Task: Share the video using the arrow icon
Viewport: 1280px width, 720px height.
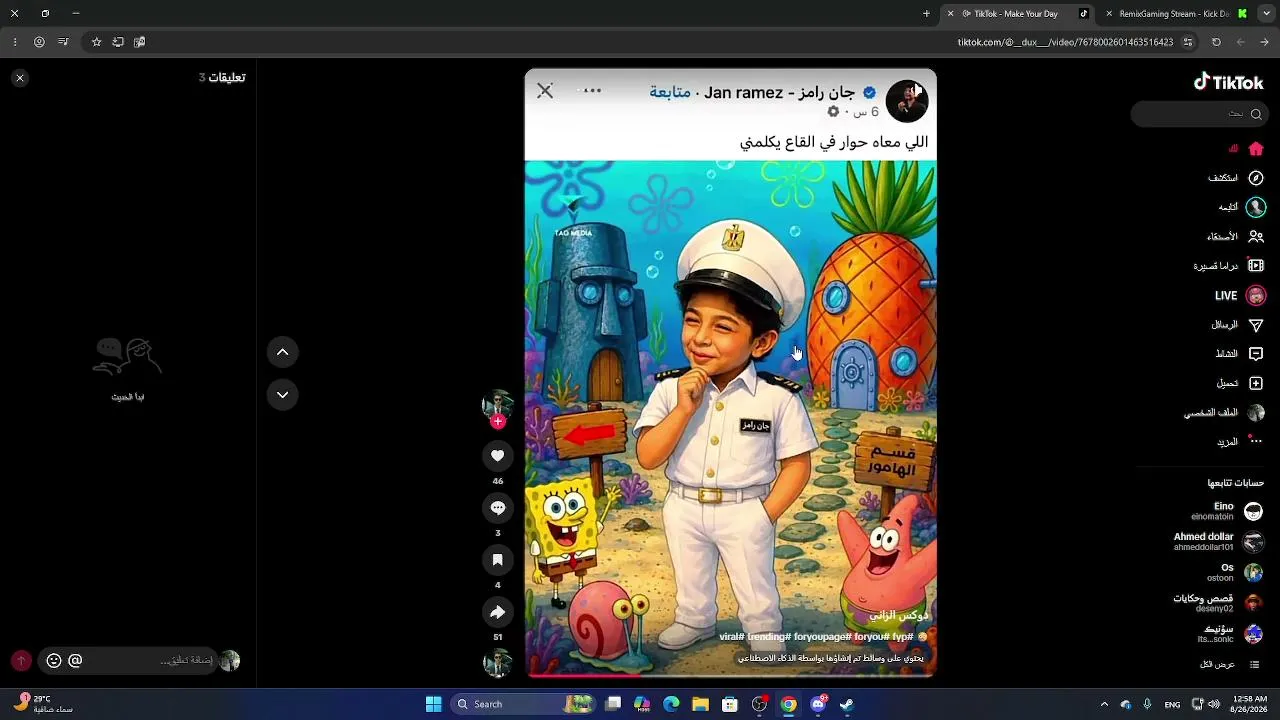Action: pyautogui.click(x=498, y=612)
